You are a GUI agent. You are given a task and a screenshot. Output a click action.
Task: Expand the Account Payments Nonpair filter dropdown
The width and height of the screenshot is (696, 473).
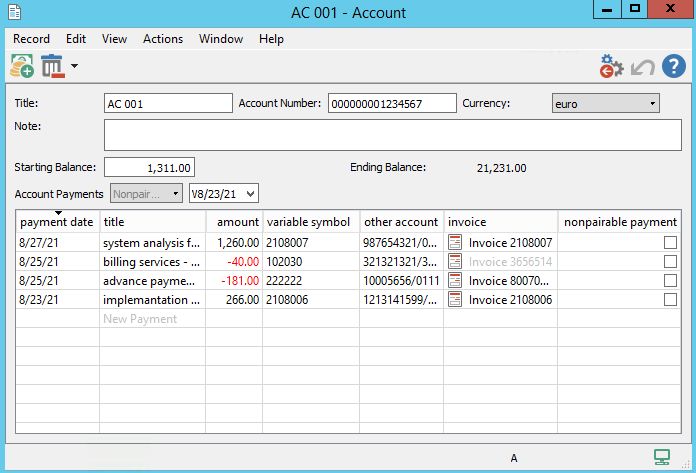[x=146, y=194]
